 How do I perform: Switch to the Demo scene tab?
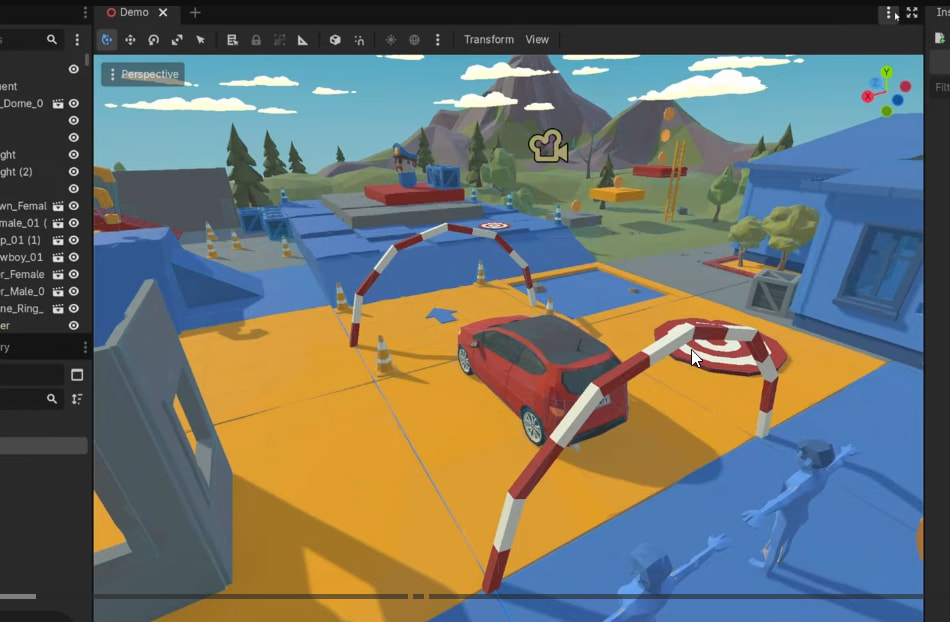tap(133, 13)
